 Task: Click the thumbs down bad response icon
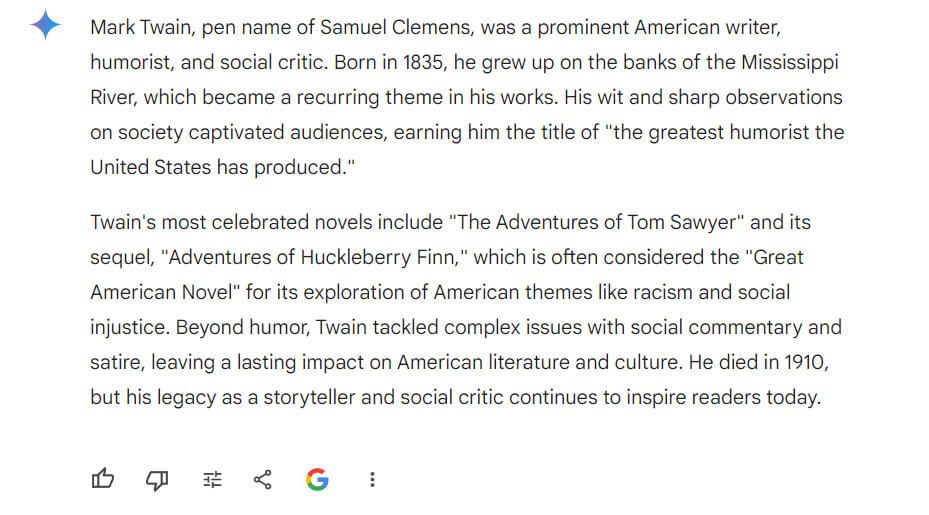click(x=157, y=479)
